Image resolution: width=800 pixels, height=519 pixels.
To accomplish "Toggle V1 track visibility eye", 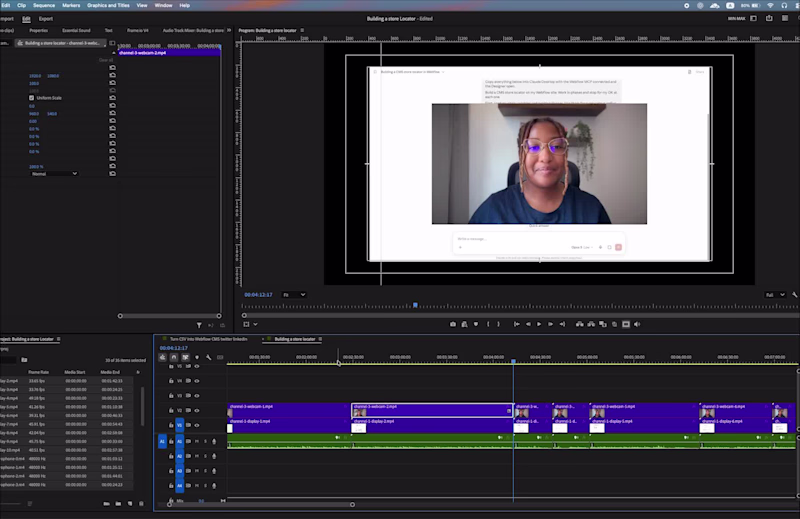I will (197, 425).
